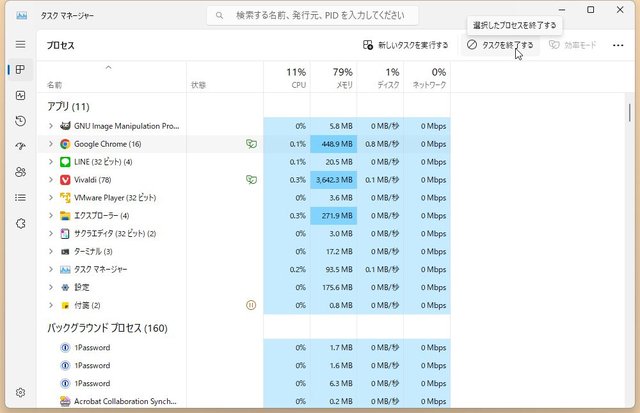Expand the Google Chrome (16) group

click(x=51, y=144)
